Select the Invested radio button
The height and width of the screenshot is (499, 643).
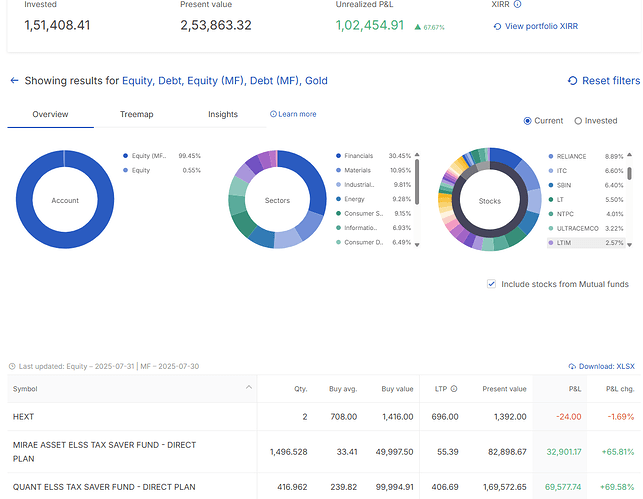[578, 121]
